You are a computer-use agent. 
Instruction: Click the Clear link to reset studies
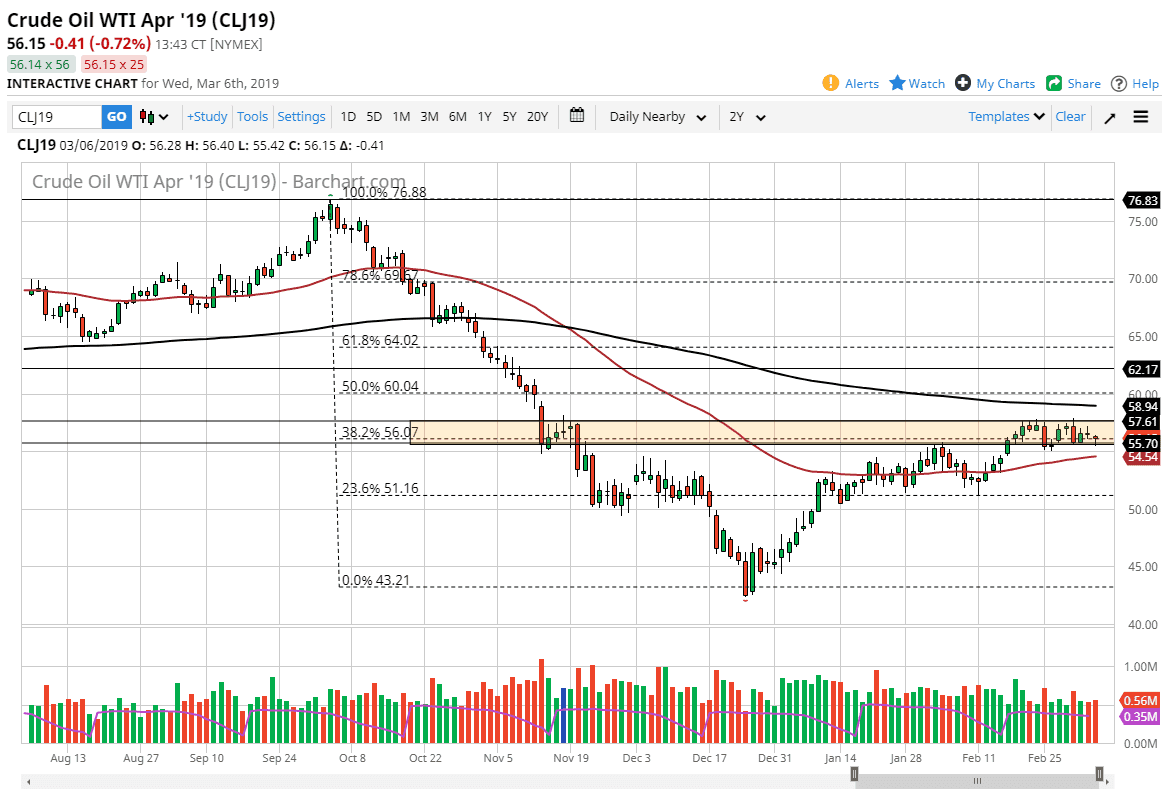[x=1070, y=117]
